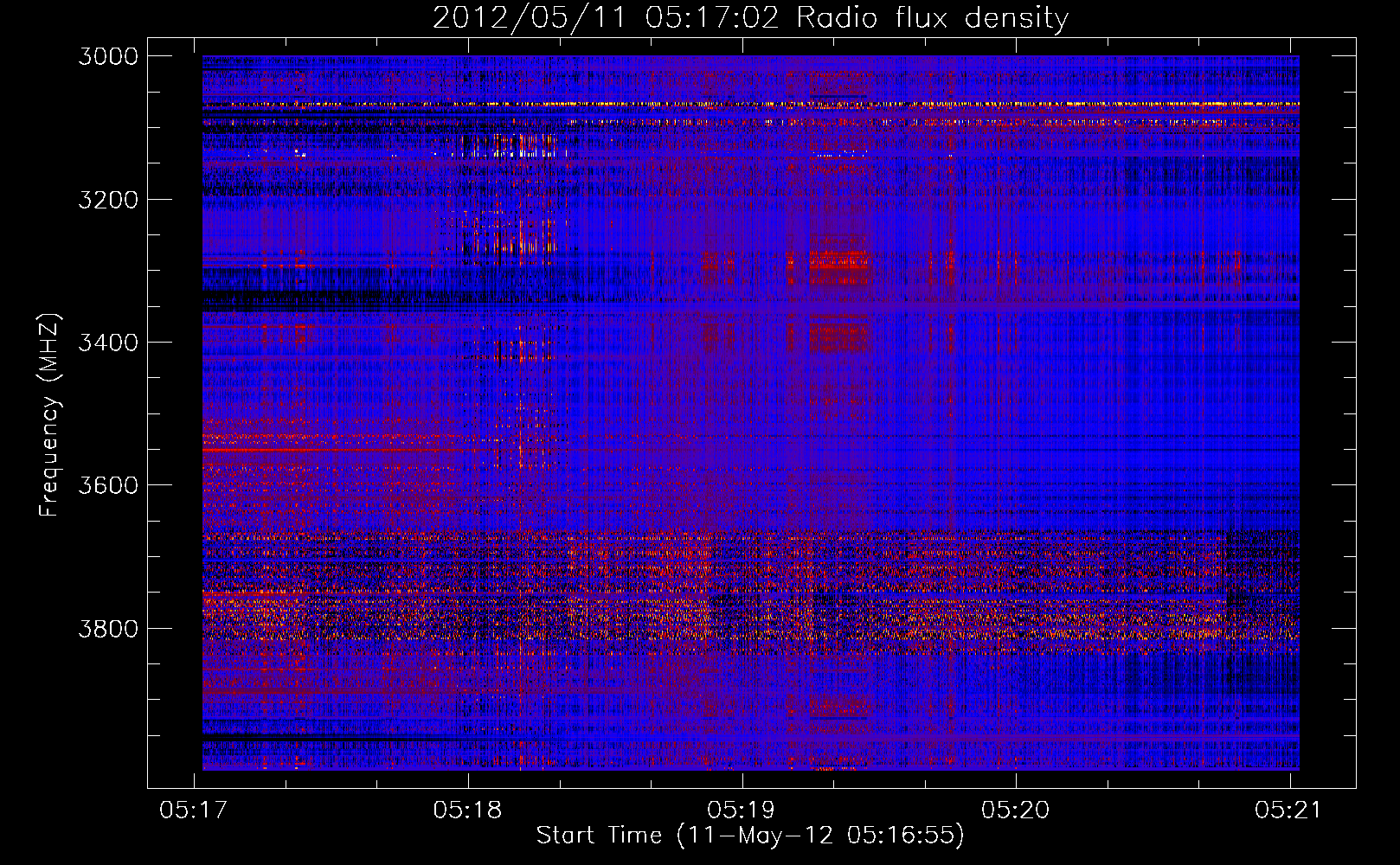The width and height of the screenshot is (1400, 865).
Task: Click the 3600 frequency tick label
Action: pos(108,485)
